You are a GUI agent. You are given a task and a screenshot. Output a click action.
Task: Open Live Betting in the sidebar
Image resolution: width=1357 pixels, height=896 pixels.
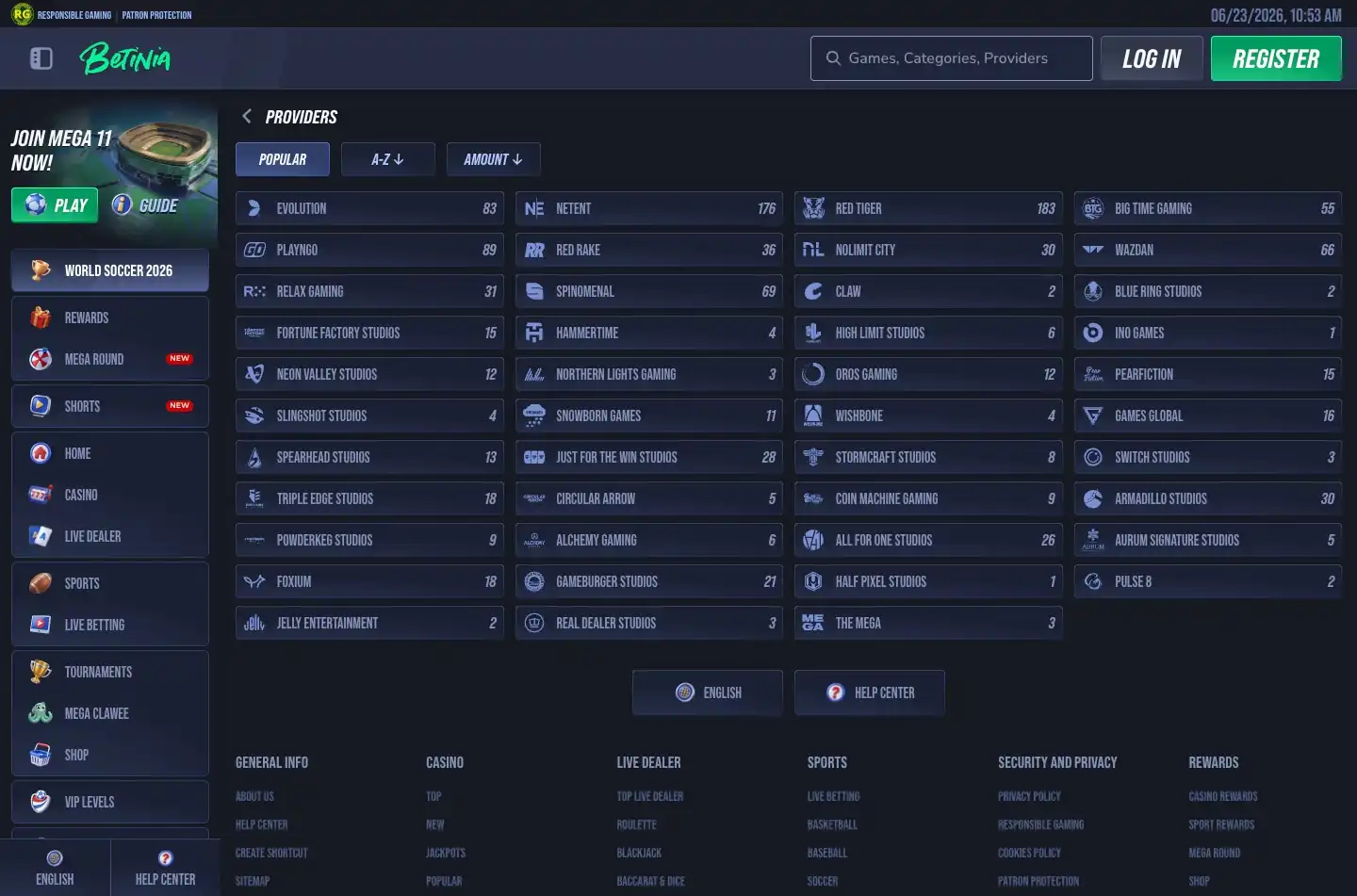coord(110,625)
